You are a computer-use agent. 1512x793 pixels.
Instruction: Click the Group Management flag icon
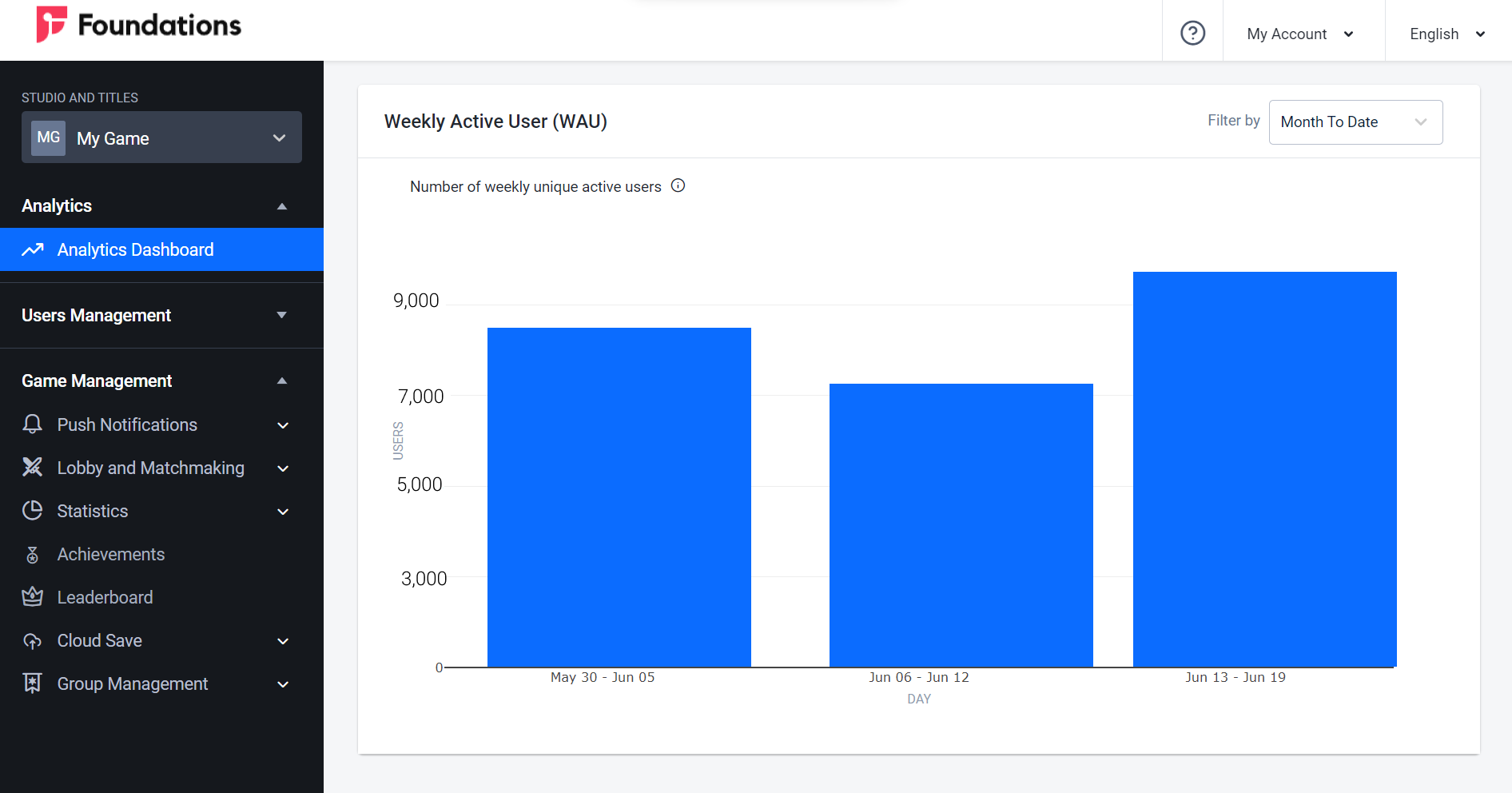tap(32, 683)
